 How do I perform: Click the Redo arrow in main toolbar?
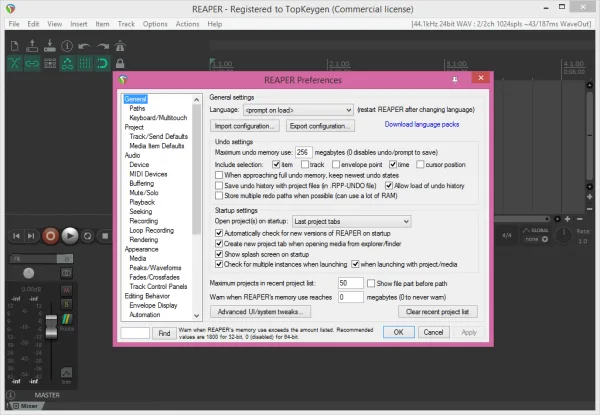pyautogui.click(x=103, y=47)
